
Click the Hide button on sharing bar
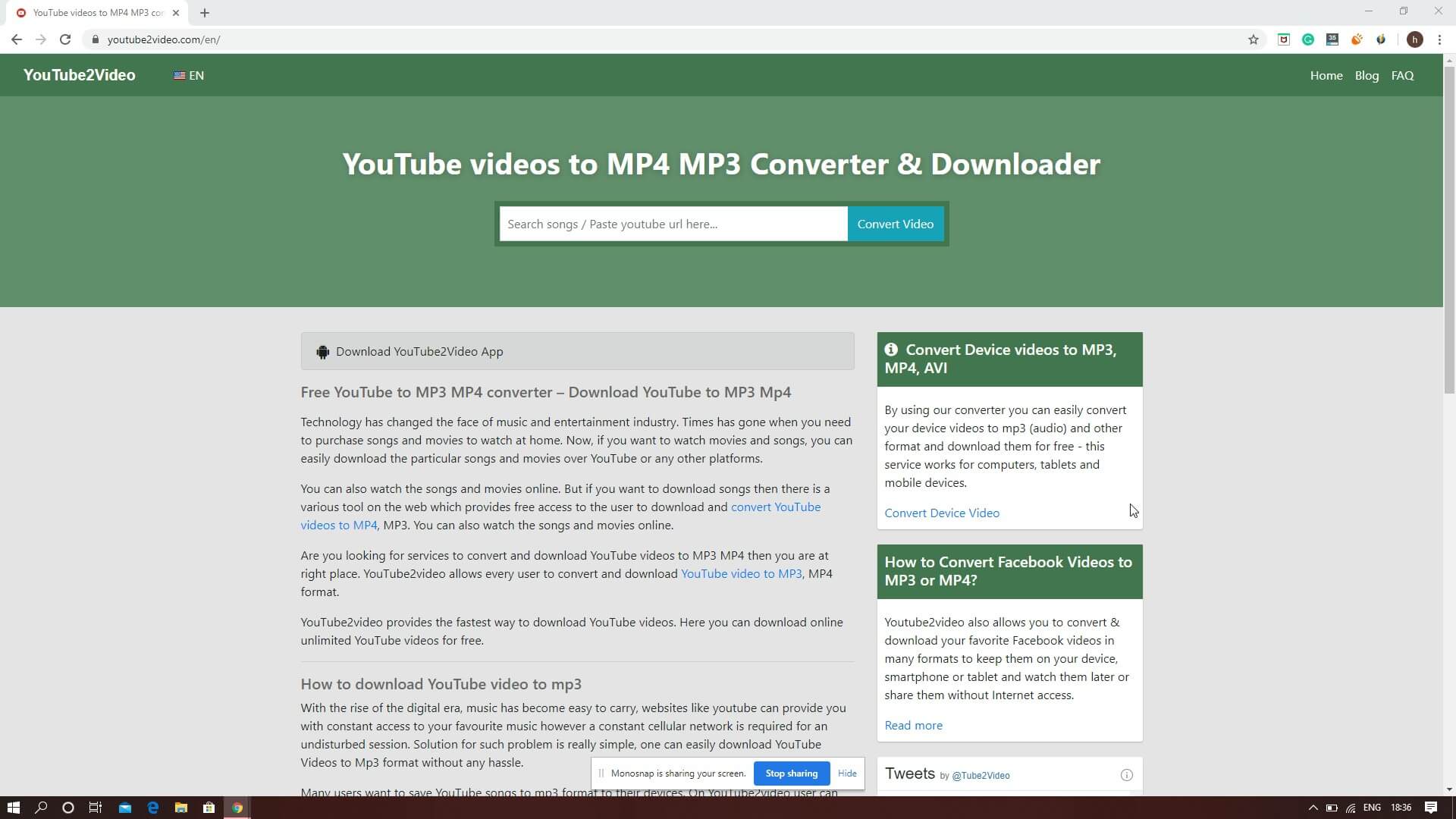[x=848, y=773]
